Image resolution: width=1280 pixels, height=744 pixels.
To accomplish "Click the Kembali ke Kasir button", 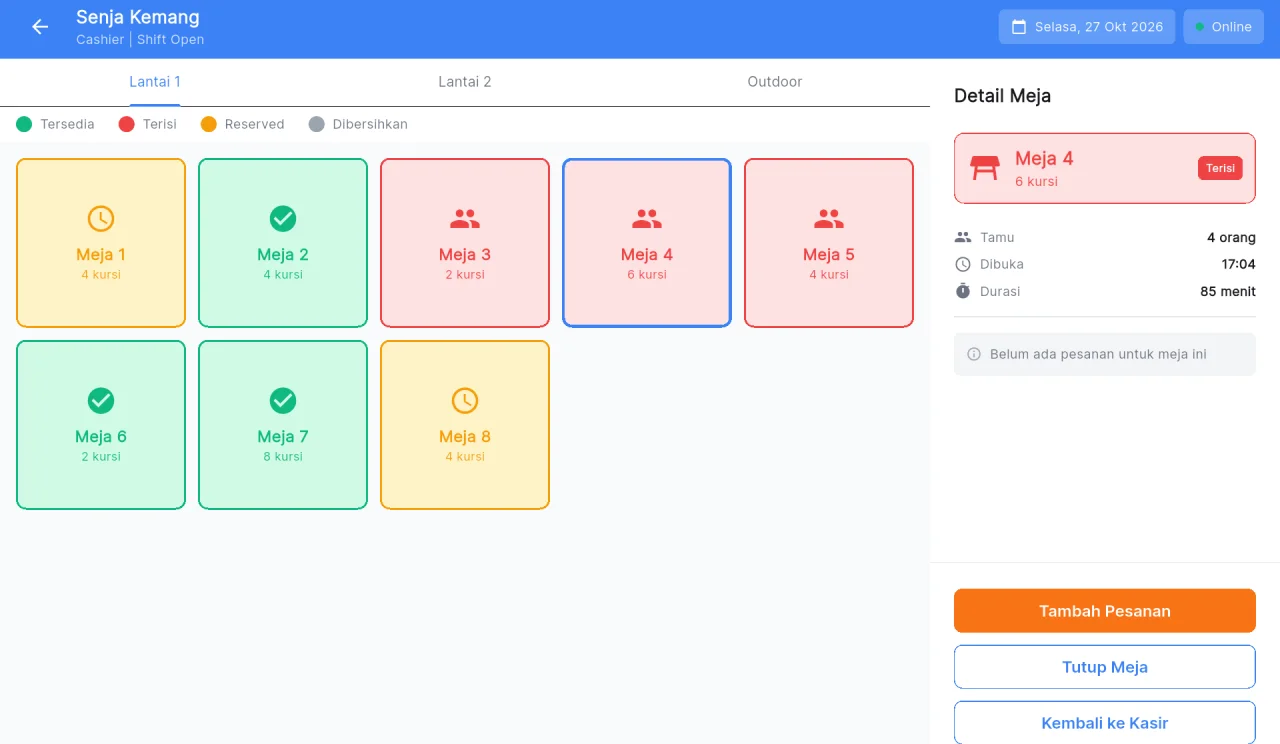I will click(1105, 722).
